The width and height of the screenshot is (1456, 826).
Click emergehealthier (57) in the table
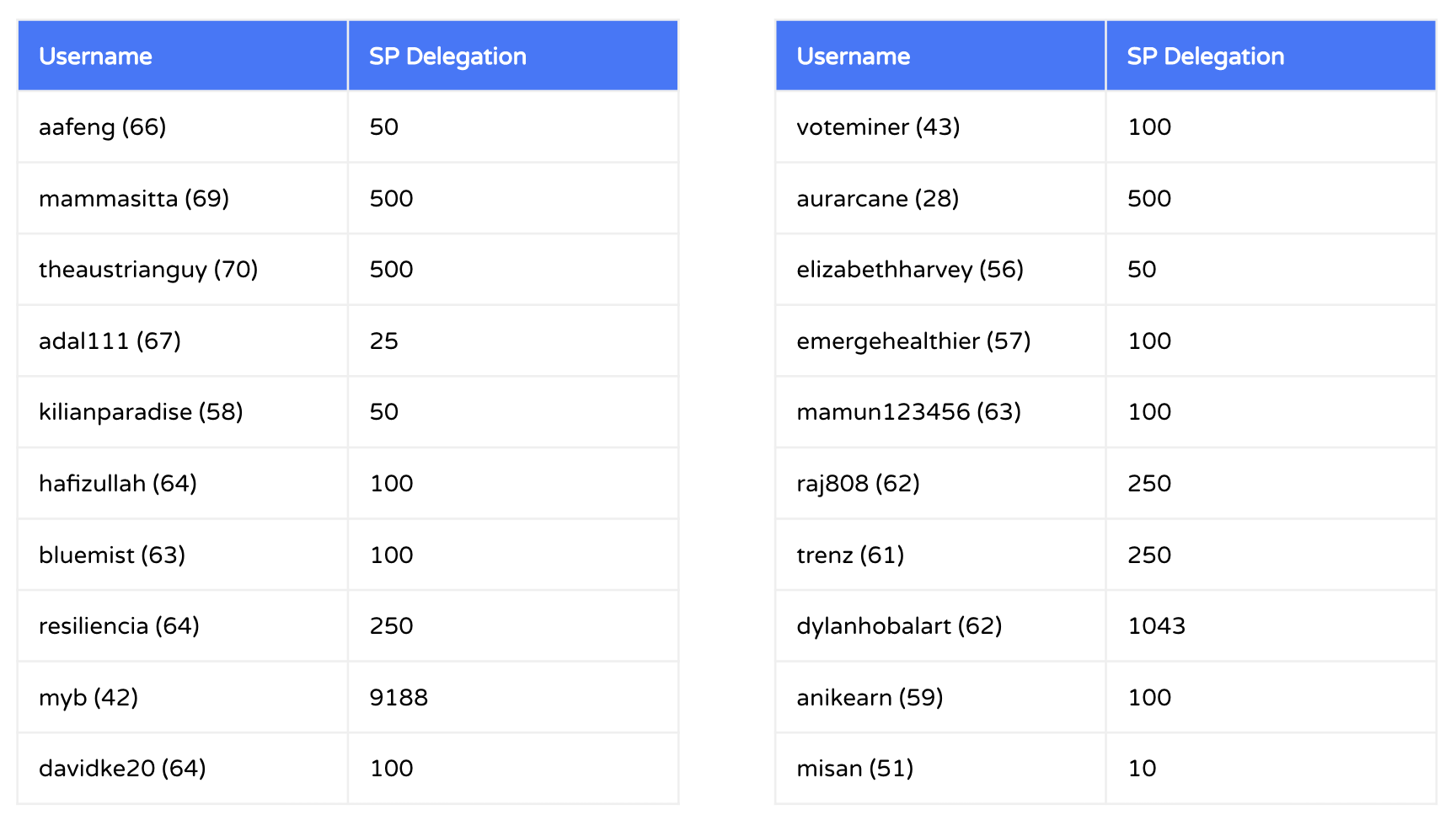(x=913, y=341)
